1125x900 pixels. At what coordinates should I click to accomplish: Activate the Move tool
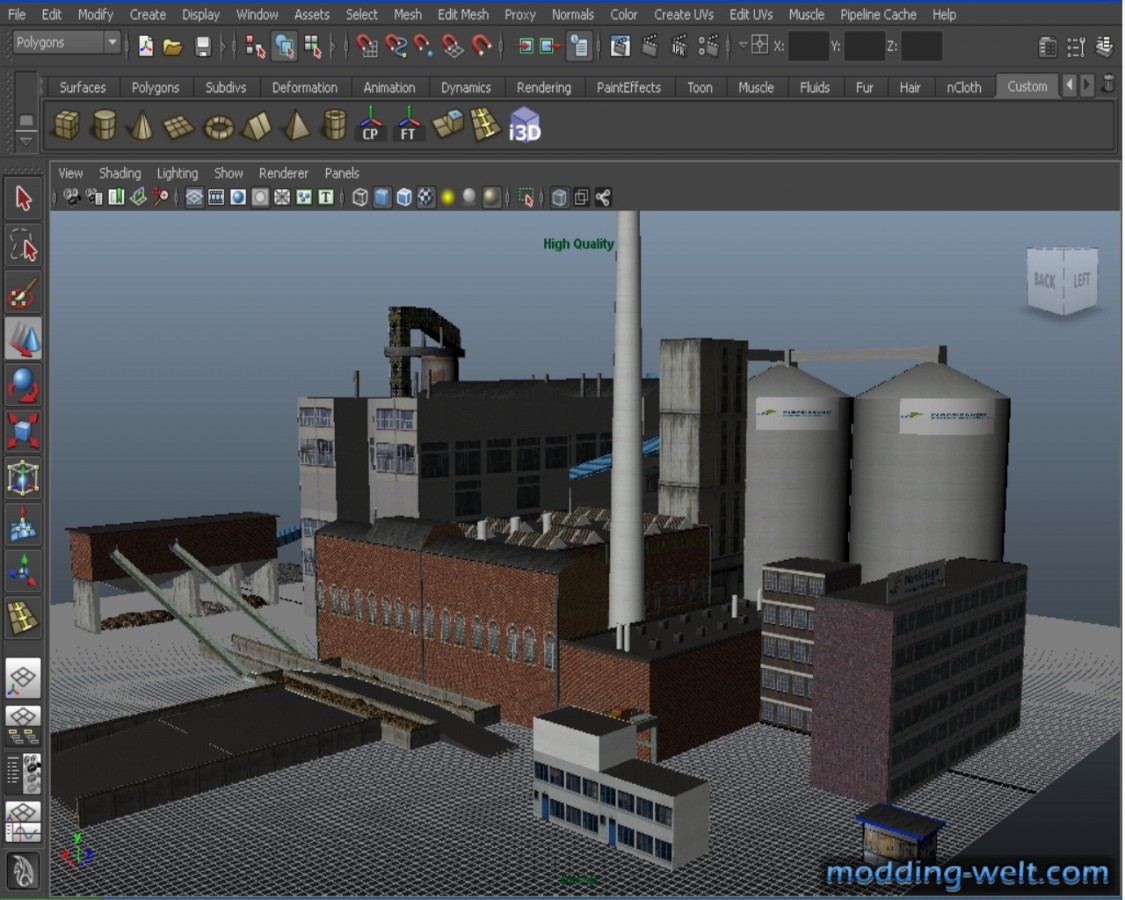click(23, 338)
